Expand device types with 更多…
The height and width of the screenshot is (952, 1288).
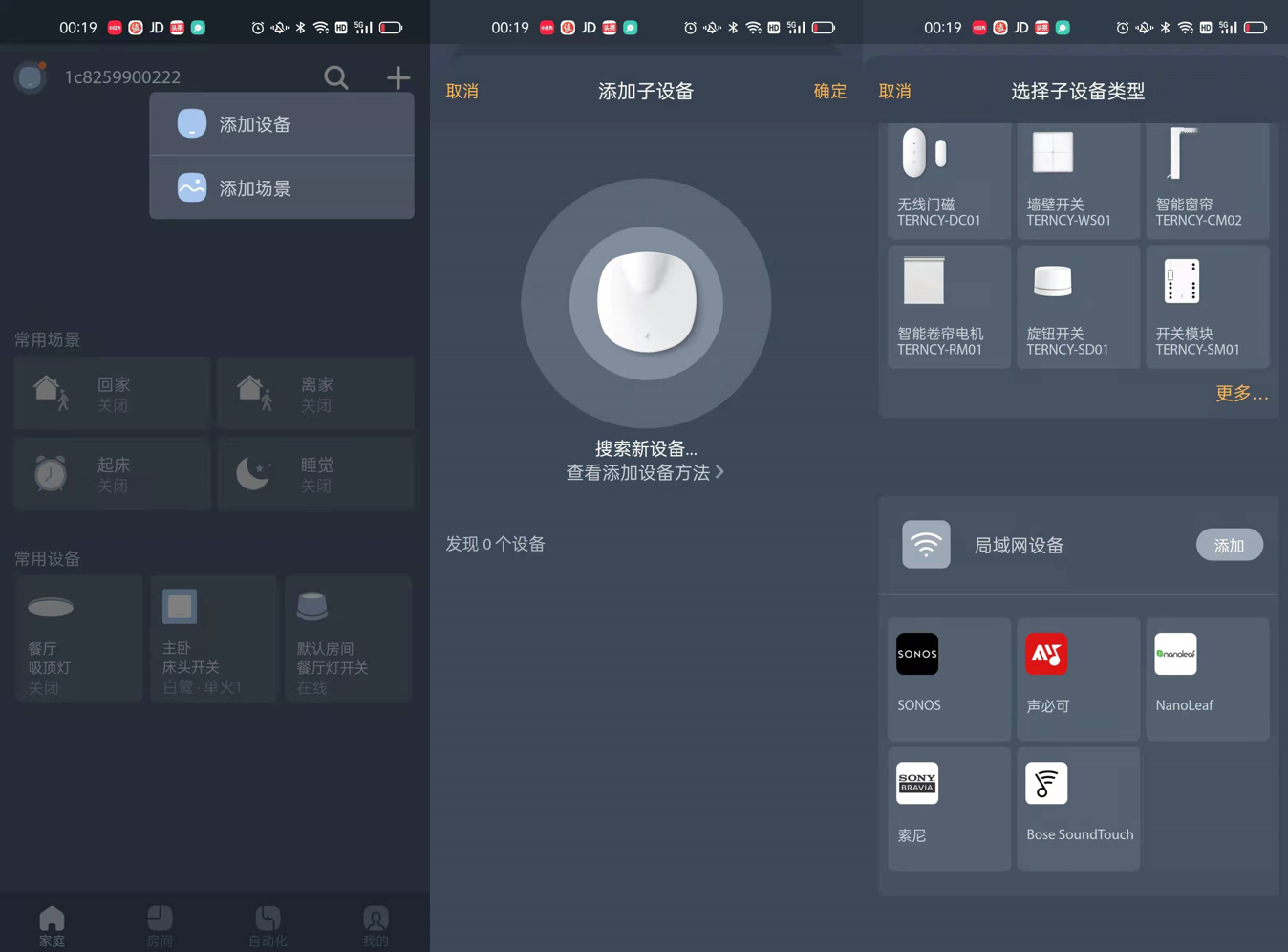(1241, 394)
